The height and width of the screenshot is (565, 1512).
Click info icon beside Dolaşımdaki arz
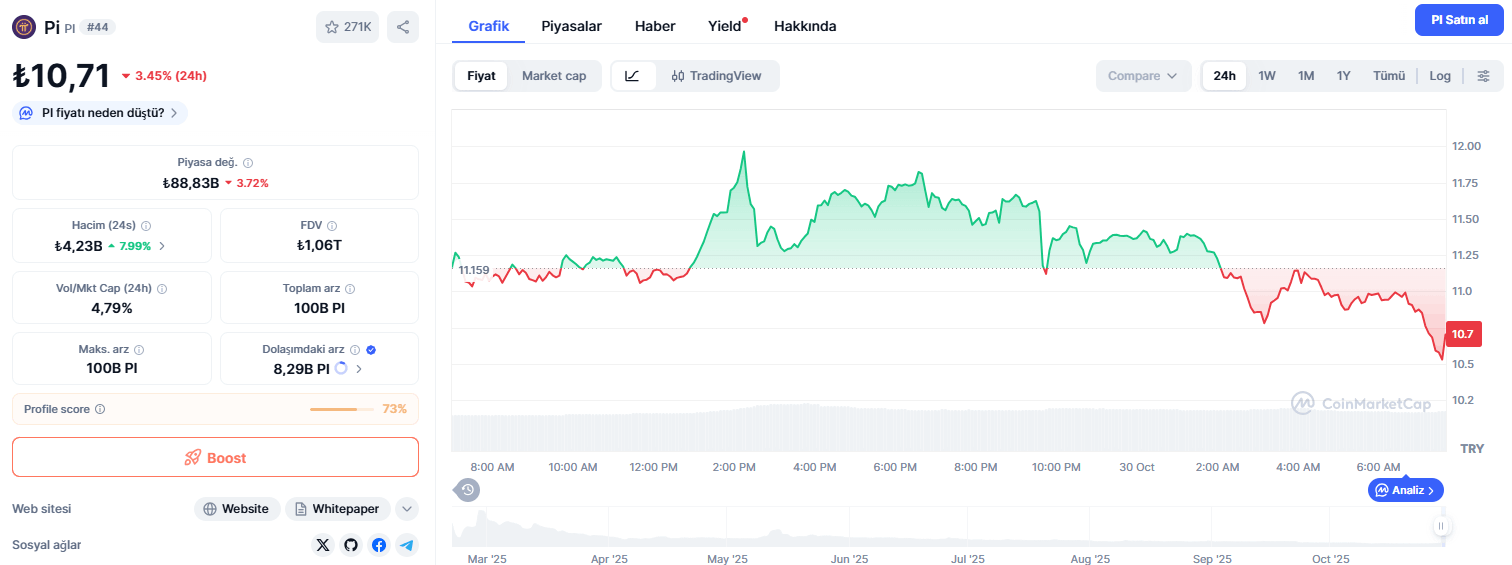354,350
